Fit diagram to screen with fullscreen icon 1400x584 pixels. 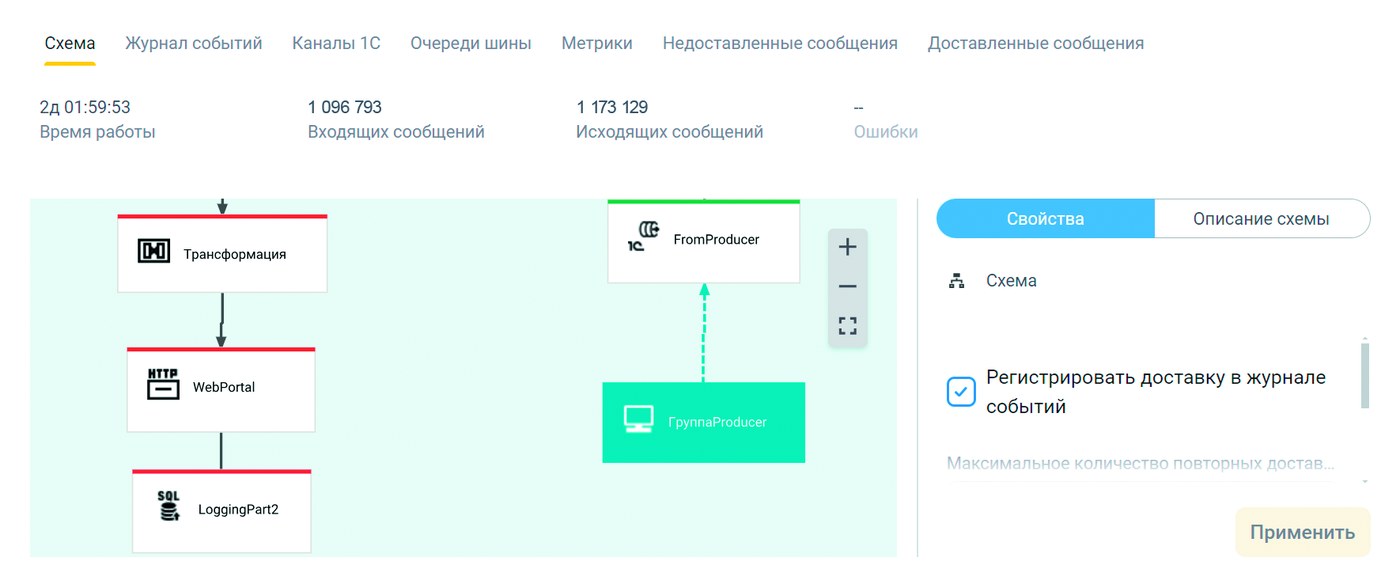847,326
